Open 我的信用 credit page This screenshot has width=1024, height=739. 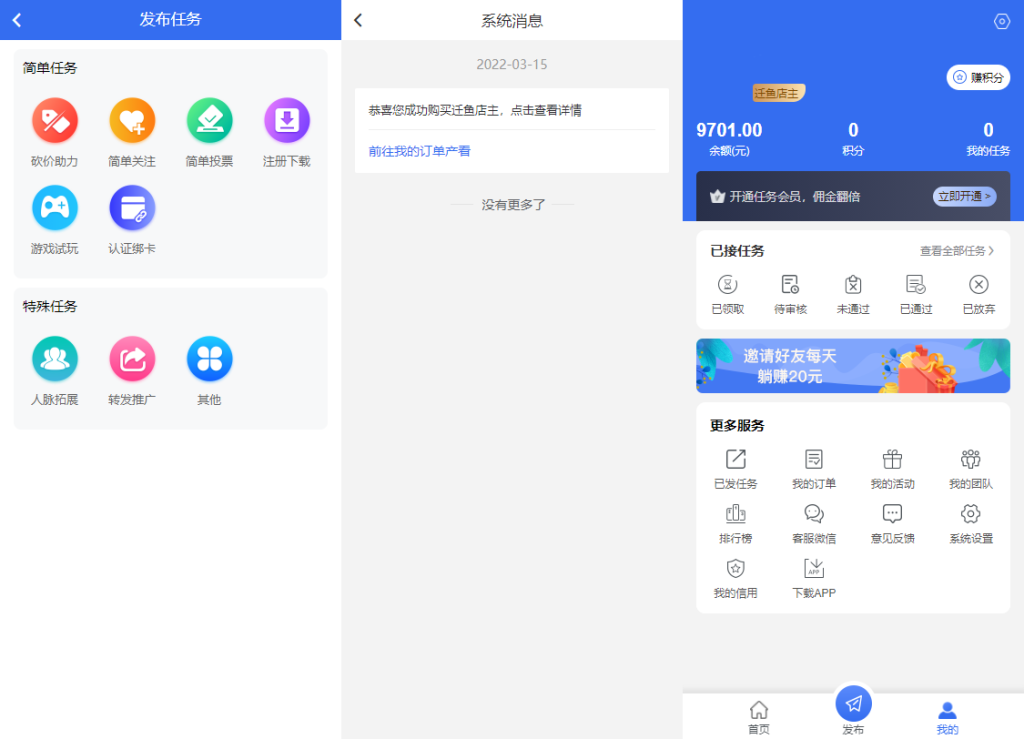[736, 576]
